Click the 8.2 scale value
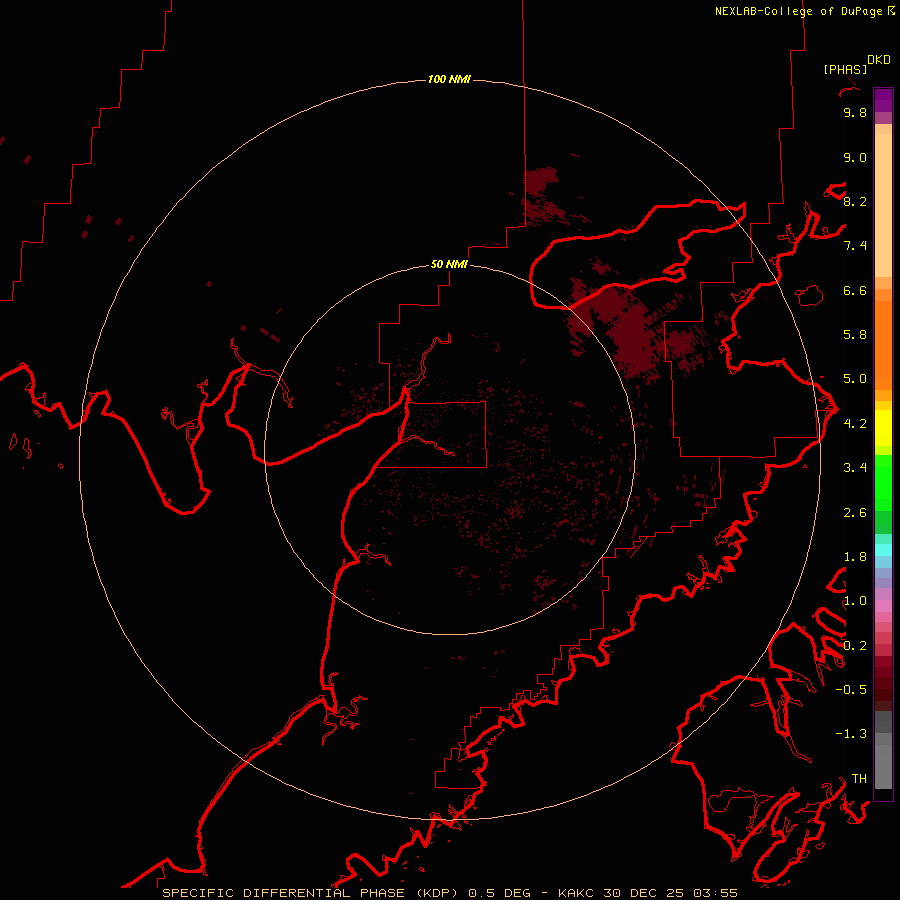The height and width of the screenshot is (900, 900). click(855, 201)
